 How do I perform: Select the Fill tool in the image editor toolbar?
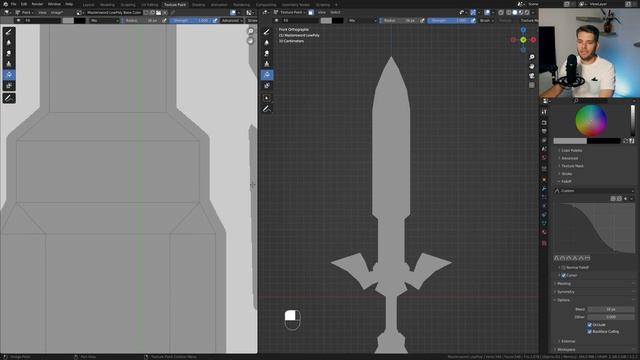click(9, 75)
